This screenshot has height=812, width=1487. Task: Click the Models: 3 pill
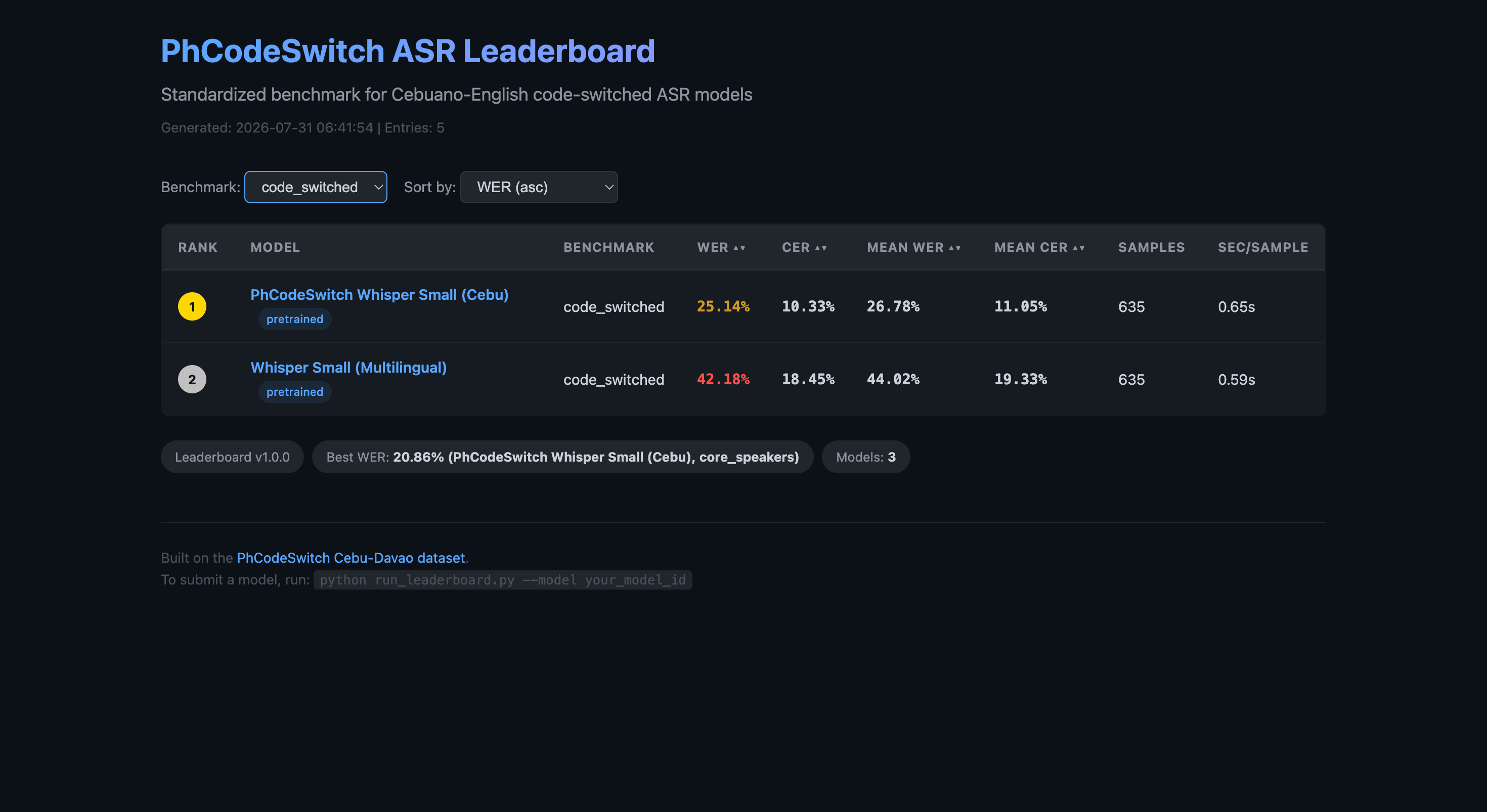click(866, 457)
